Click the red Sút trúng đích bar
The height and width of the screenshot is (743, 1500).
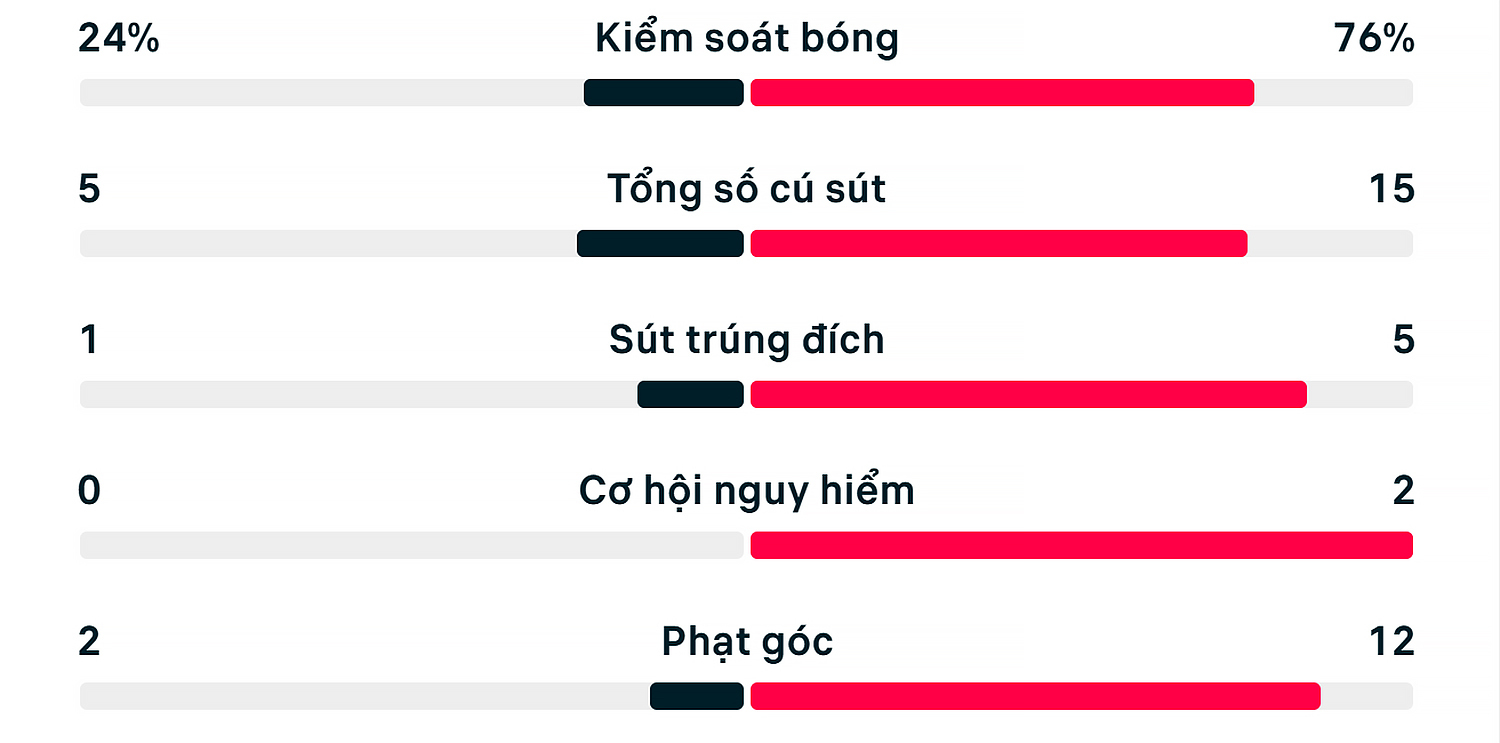1028,394
